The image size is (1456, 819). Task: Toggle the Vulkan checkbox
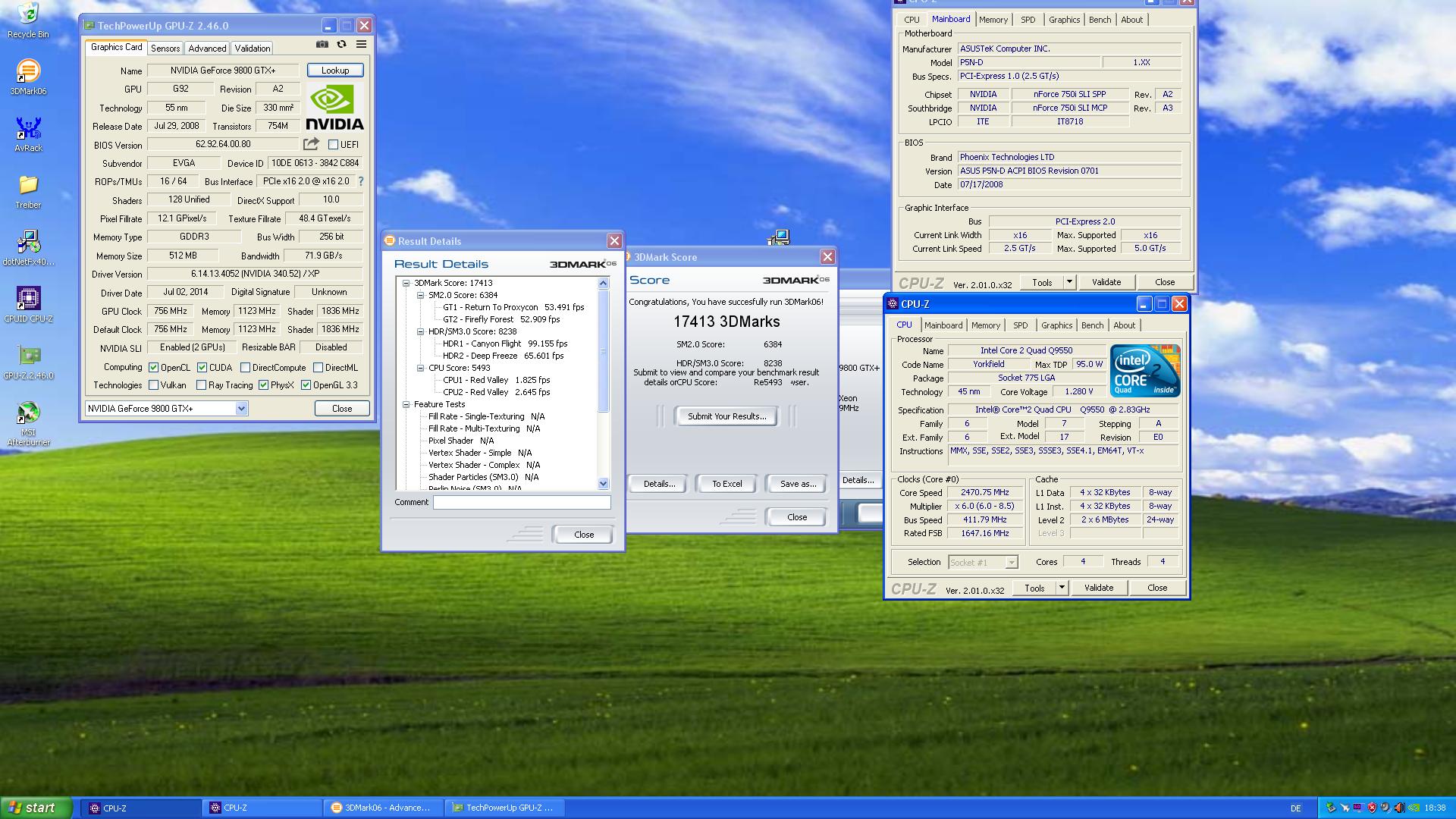coord(154,385)
